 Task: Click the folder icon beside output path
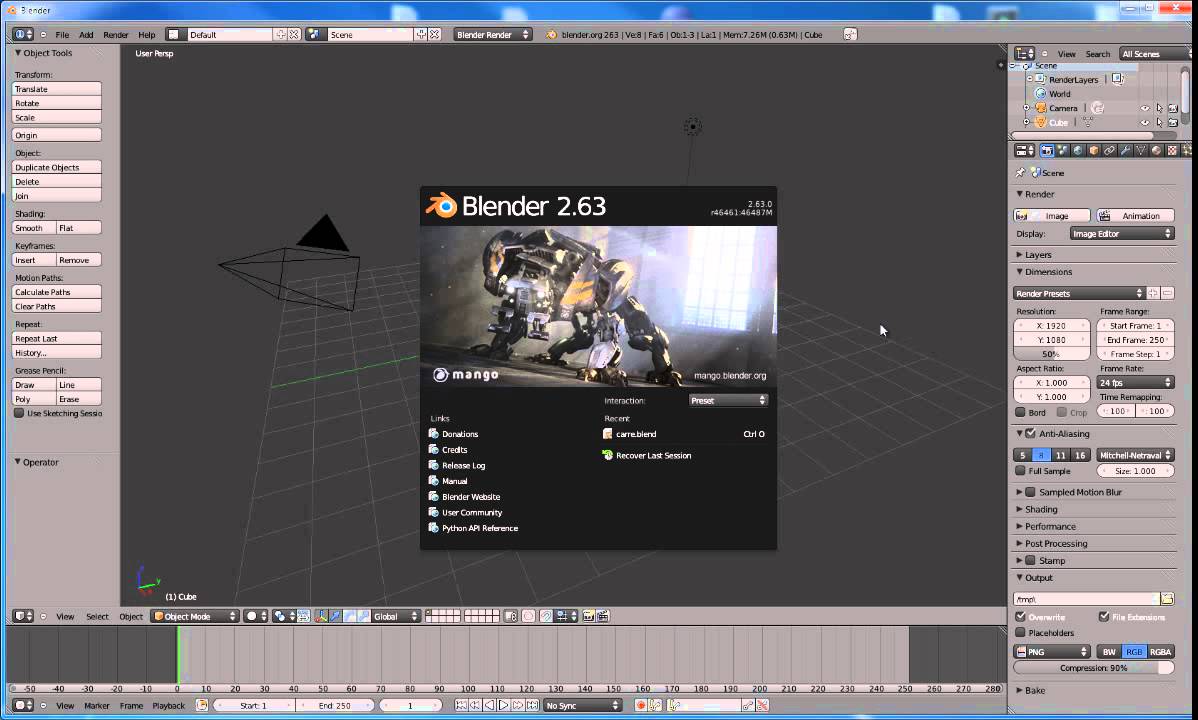[1167, 598]
